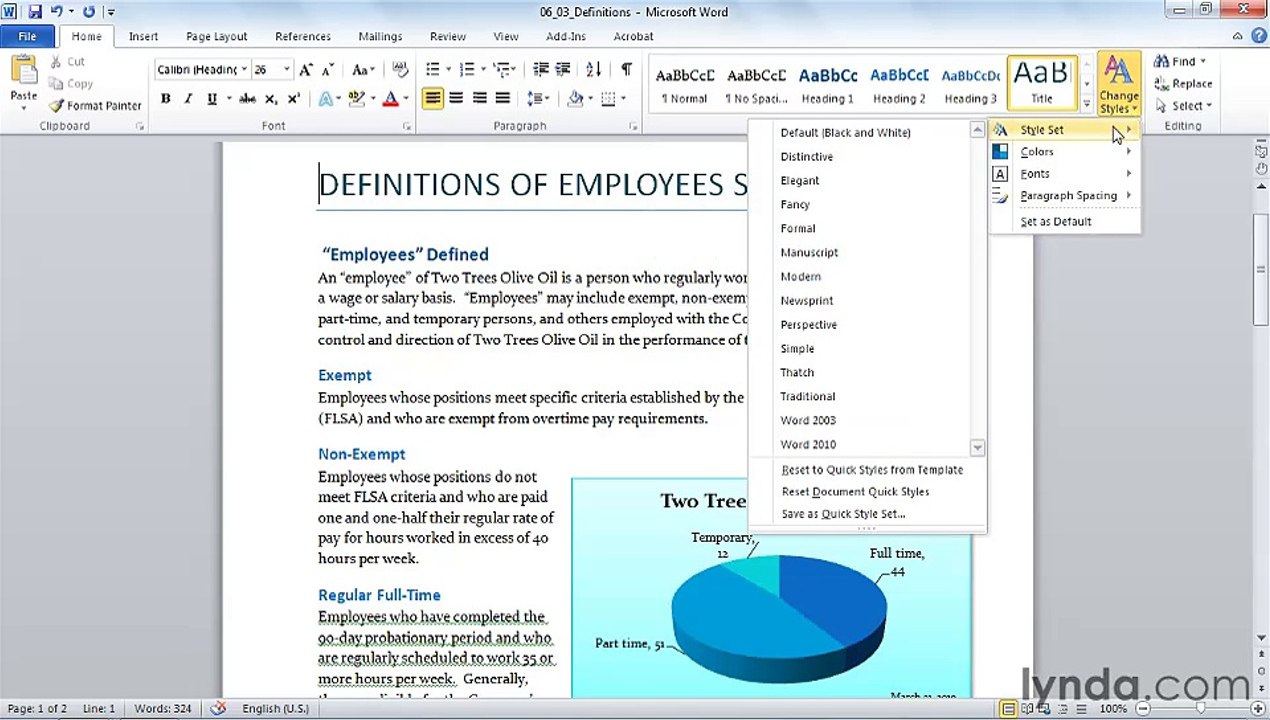The image size is (1270, 720).
Task: Expand the Styles gallery More arrow
Action: point(1086,104)
